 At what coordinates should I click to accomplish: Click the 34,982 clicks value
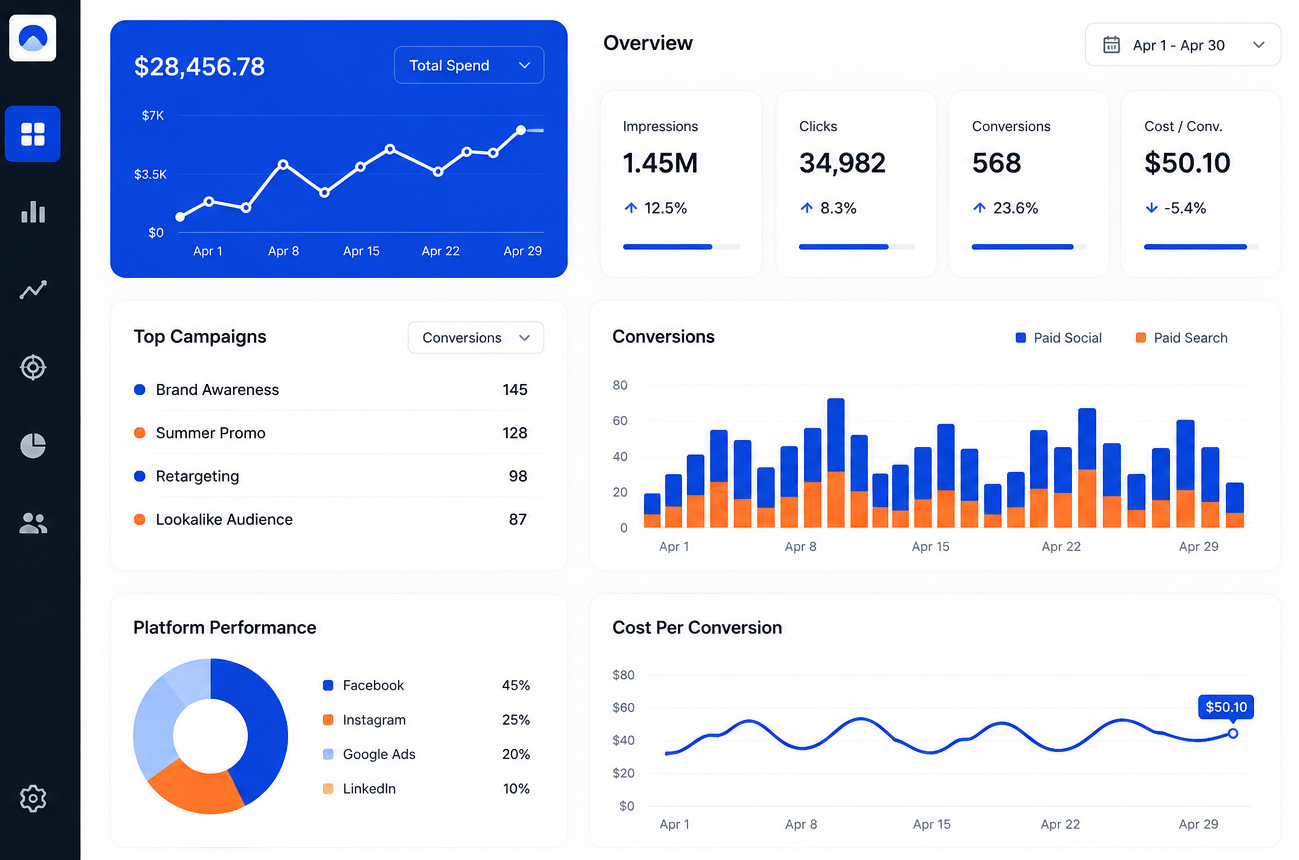pos(843,163)
